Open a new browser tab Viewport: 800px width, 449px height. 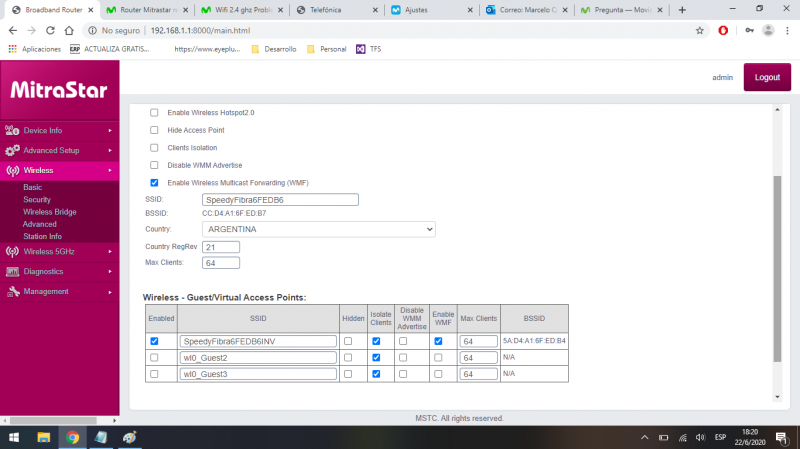tap(682, 10)
